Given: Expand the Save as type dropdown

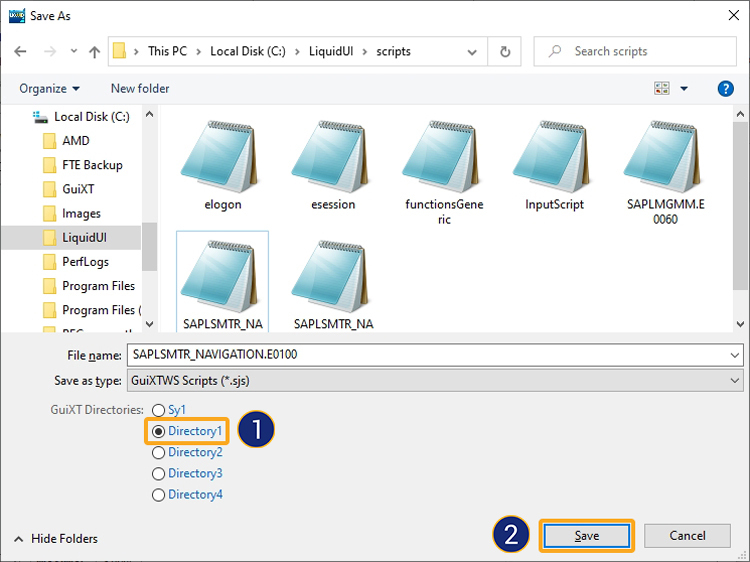Looking at the screenshot, I should 735,380.
